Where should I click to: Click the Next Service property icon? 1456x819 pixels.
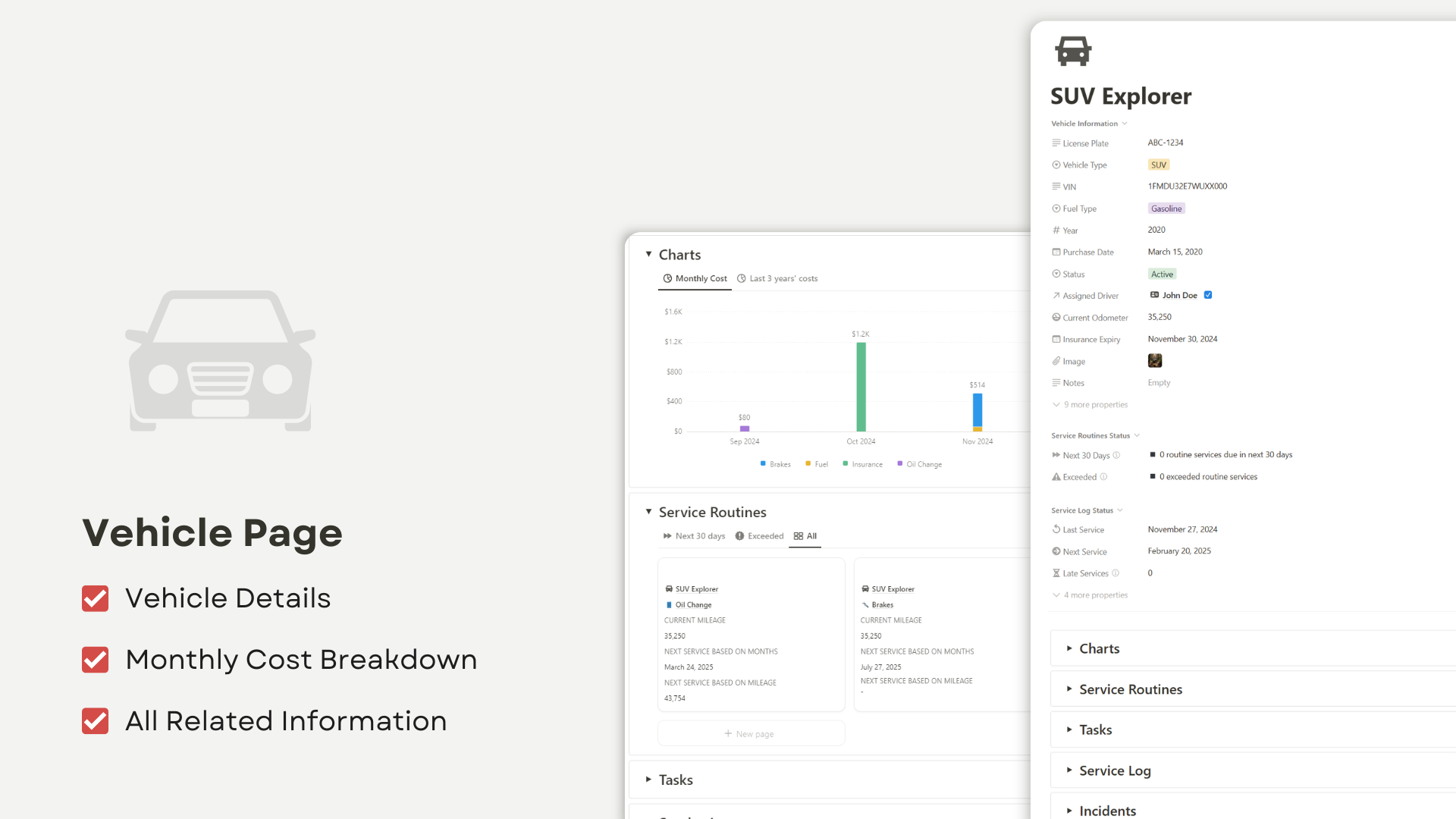[1056, 551]
